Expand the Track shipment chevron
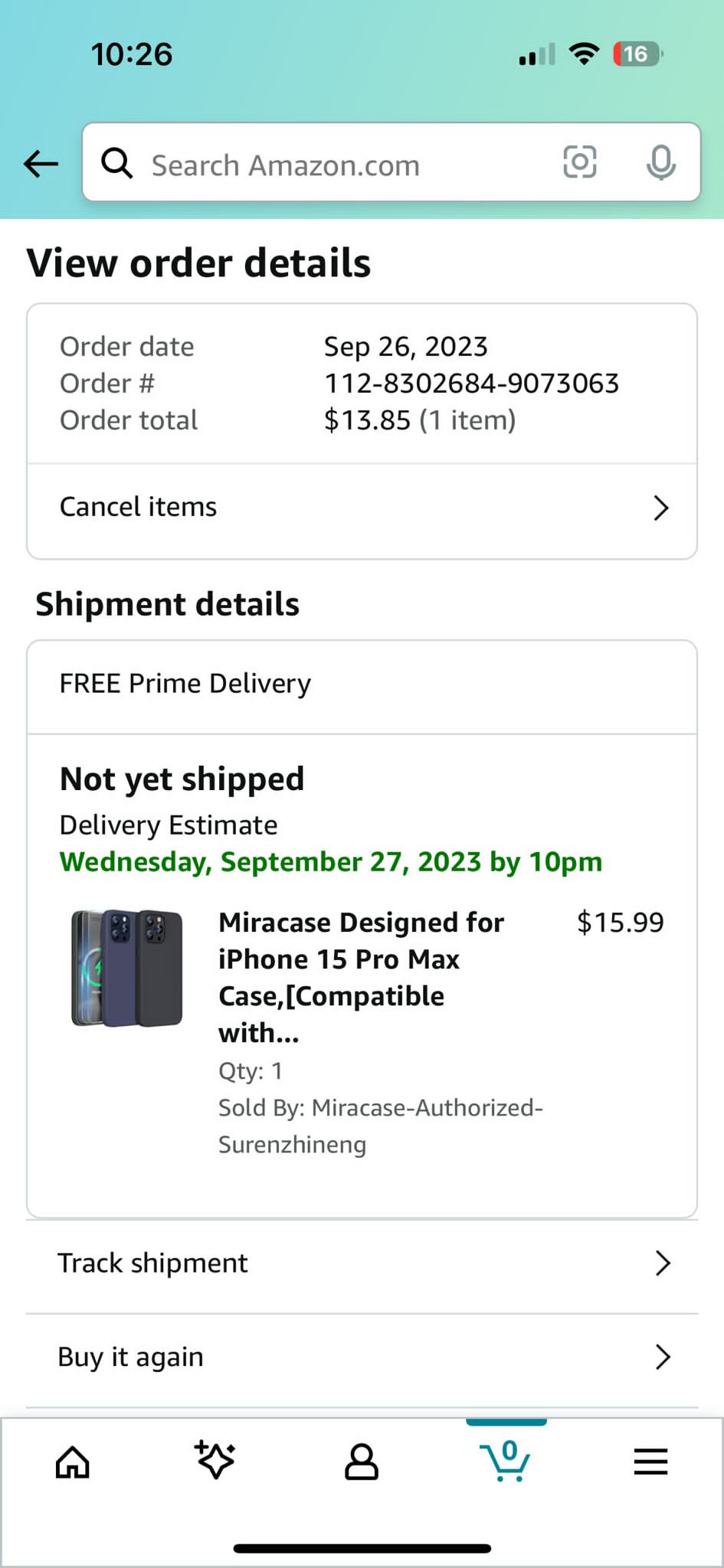 (663, 1263)
